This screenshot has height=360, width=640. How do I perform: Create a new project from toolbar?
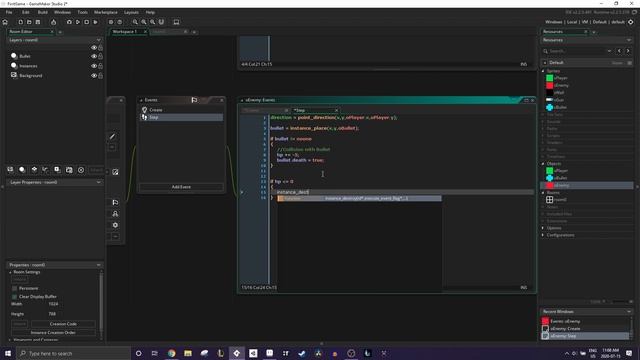(x=20, y=22)
